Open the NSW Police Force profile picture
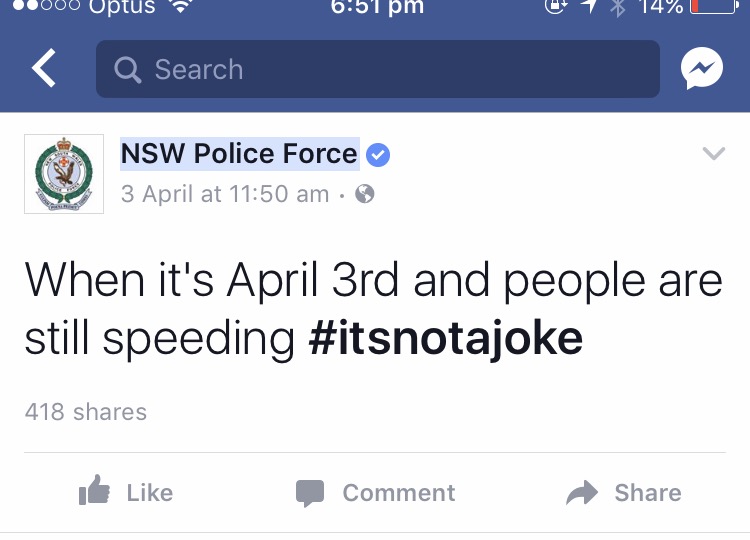Screen dimensions: 750x540 click(x=64, y=174)
